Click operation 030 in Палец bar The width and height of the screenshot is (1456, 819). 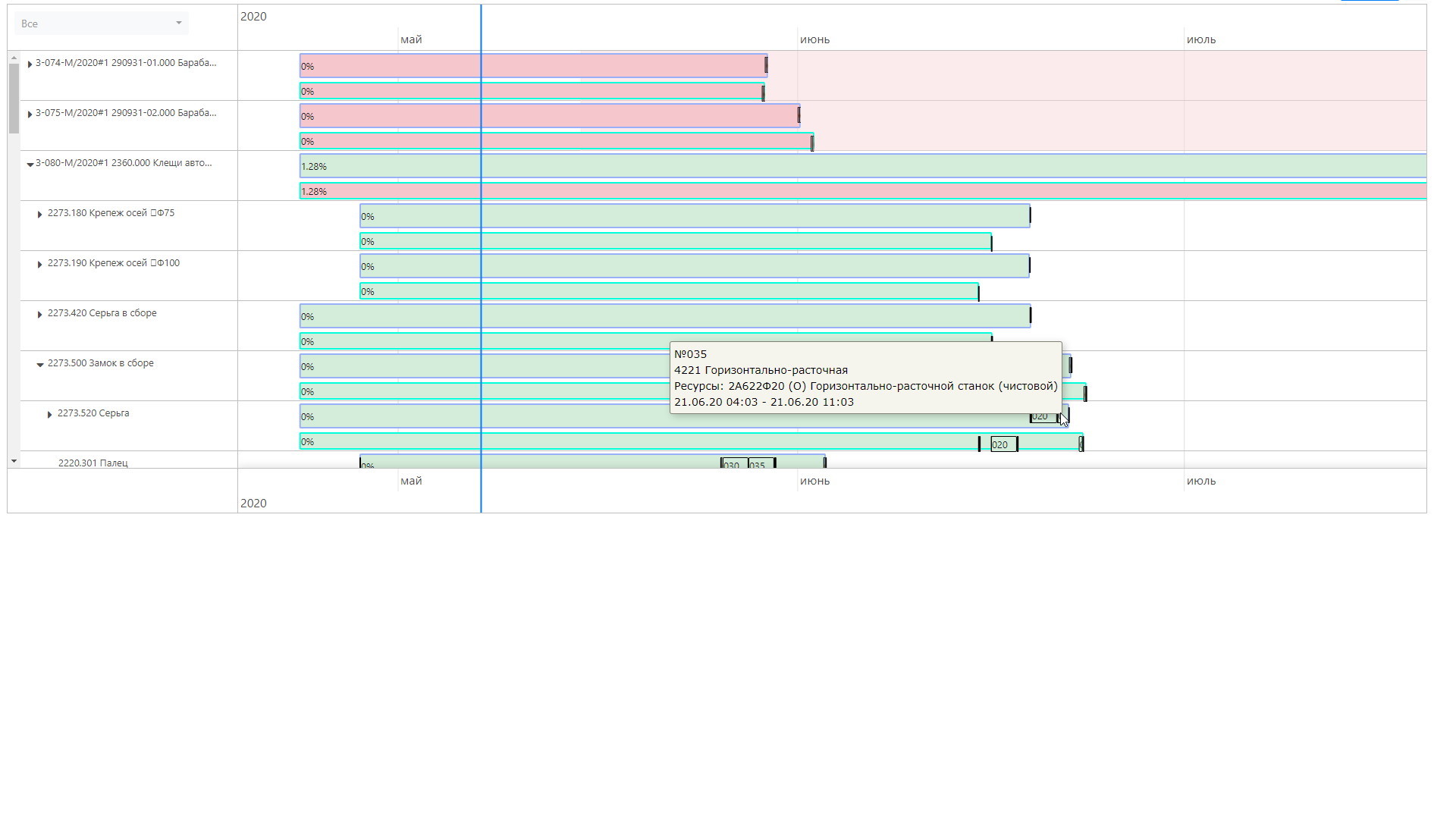pyautogui.click(x=733, y=464)
